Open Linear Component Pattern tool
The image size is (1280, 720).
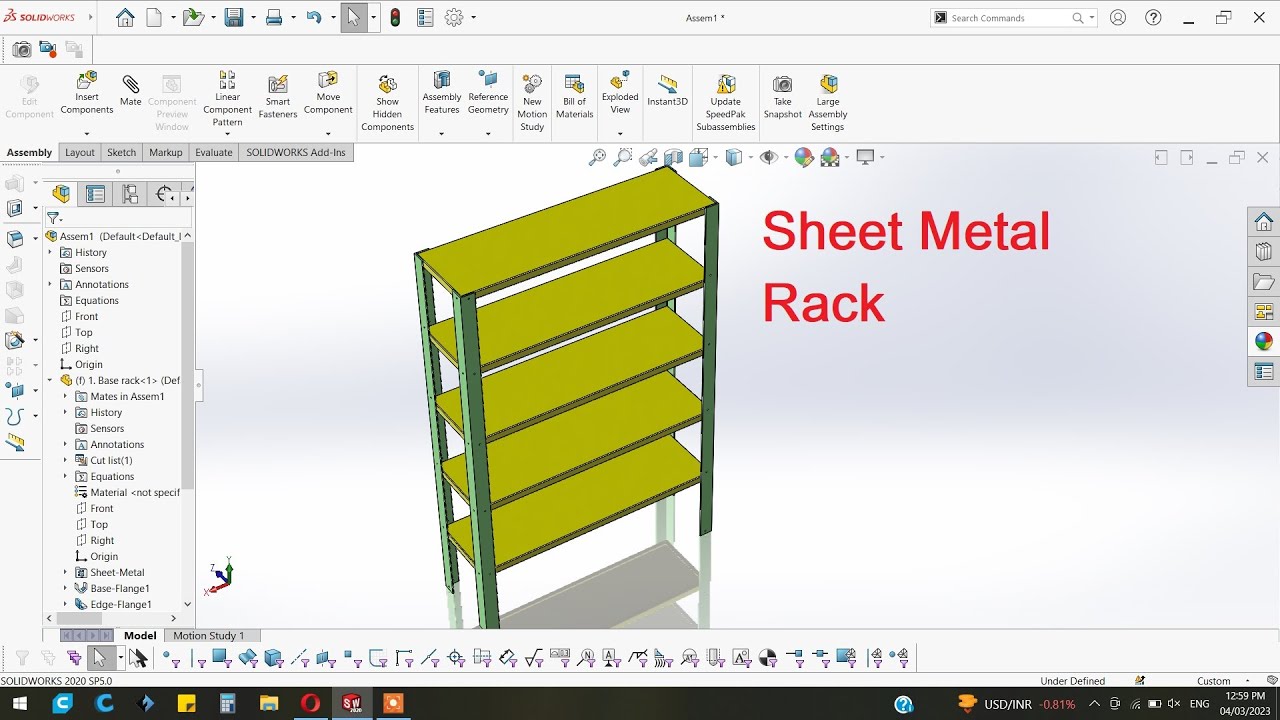click(x=227, y=99)
